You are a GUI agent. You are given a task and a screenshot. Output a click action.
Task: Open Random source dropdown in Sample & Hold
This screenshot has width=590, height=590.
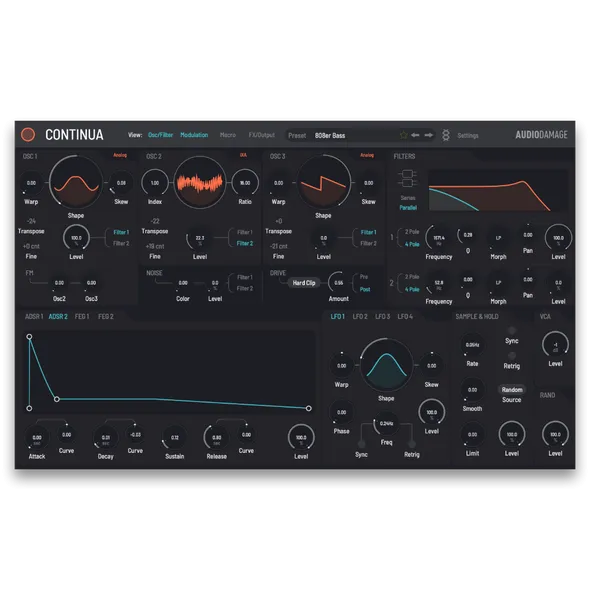tap(512, 390)
